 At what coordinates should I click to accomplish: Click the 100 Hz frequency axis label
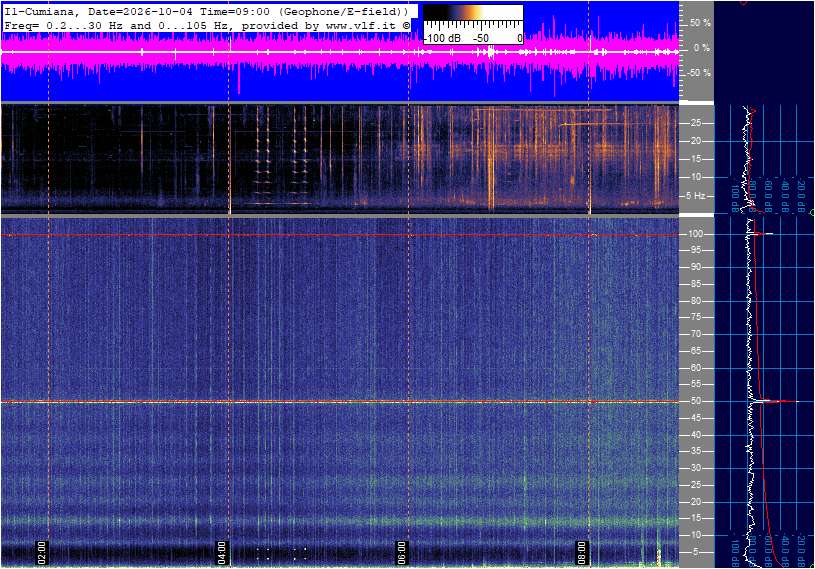pyautogui.click(x=695, y=234)
